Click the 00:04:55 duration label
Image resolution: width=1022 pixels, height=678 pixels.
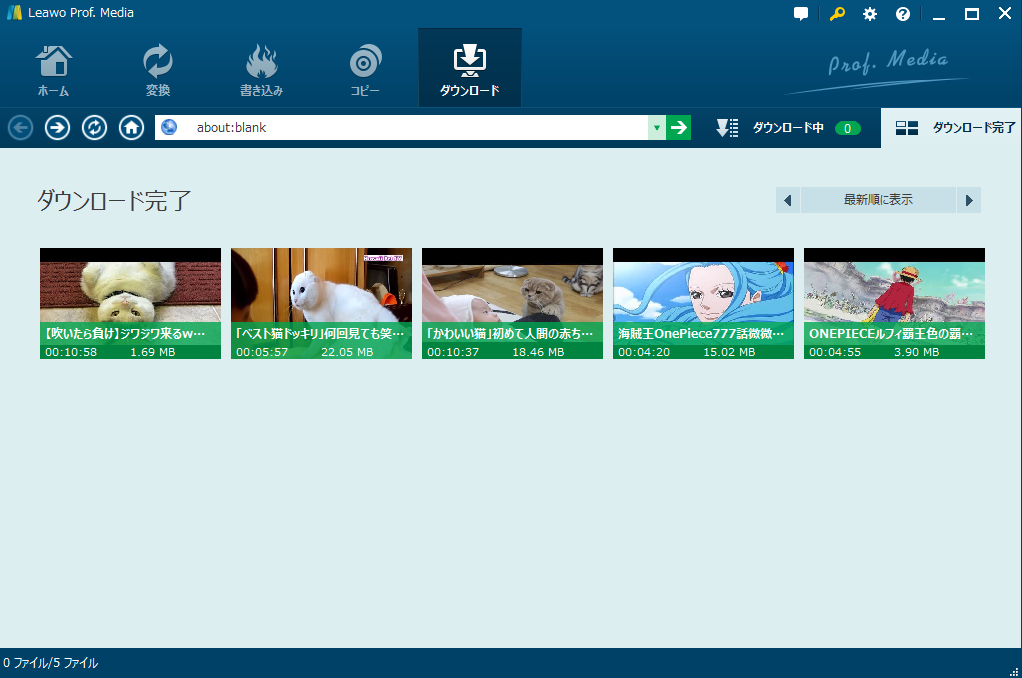tap(835, 352)
